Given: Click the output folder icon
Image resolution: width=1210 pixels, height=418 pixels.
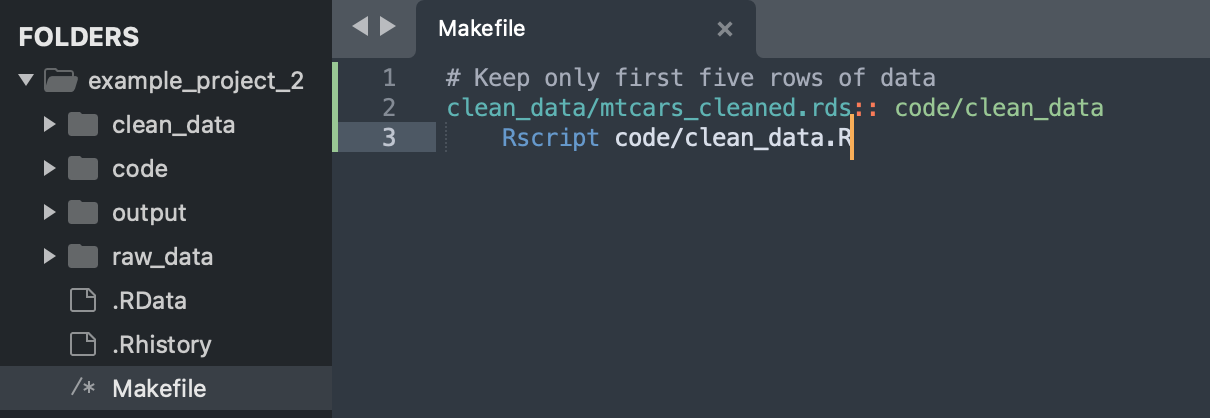Looking at the screenshot, I should point(83,213).
